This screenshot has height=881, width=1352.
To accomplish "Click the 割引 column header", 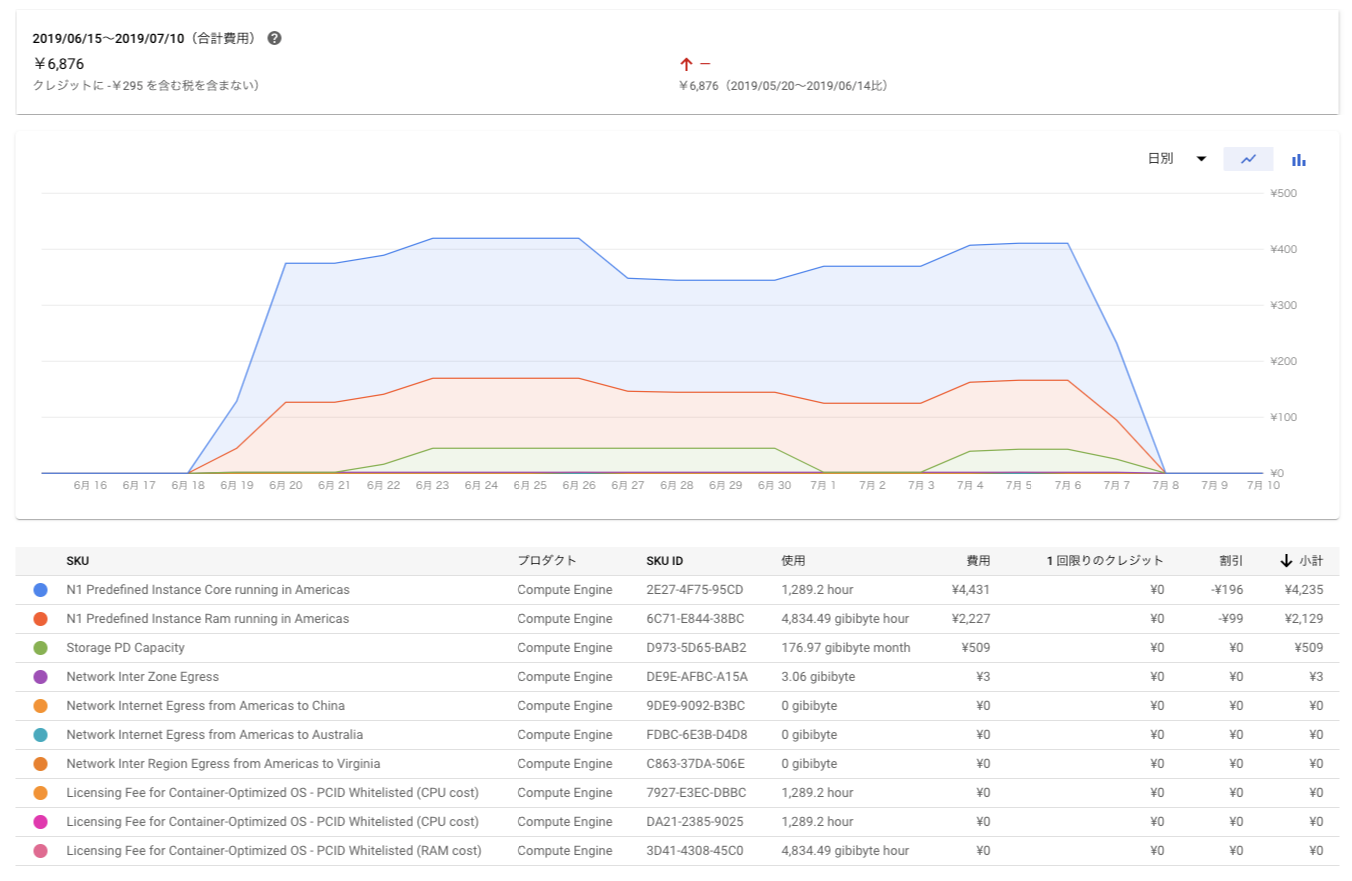I will pos(1231,561).
